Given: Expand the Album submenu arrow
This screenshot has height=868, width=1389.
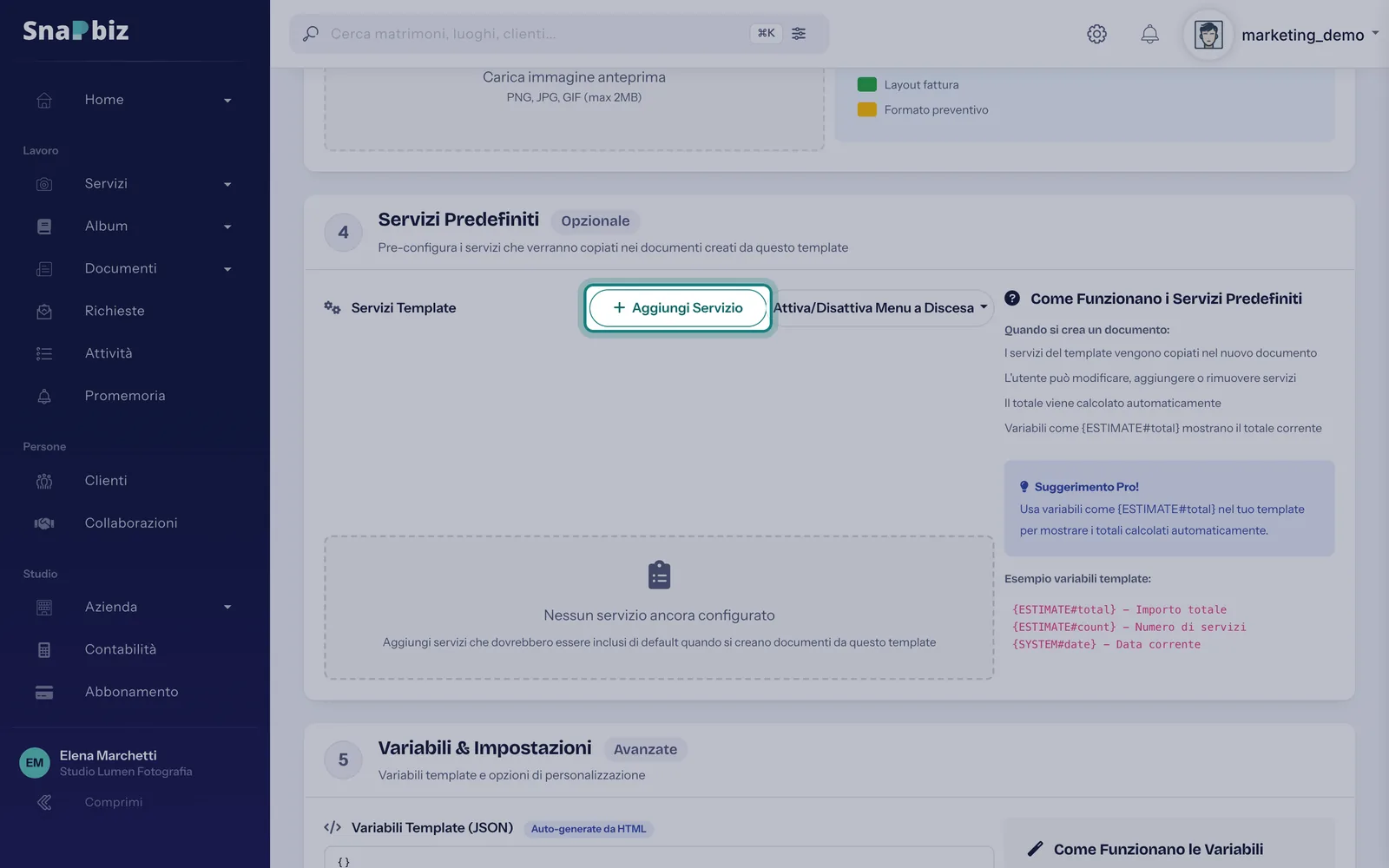Looking at the screenshot, I should click(227, 227).
